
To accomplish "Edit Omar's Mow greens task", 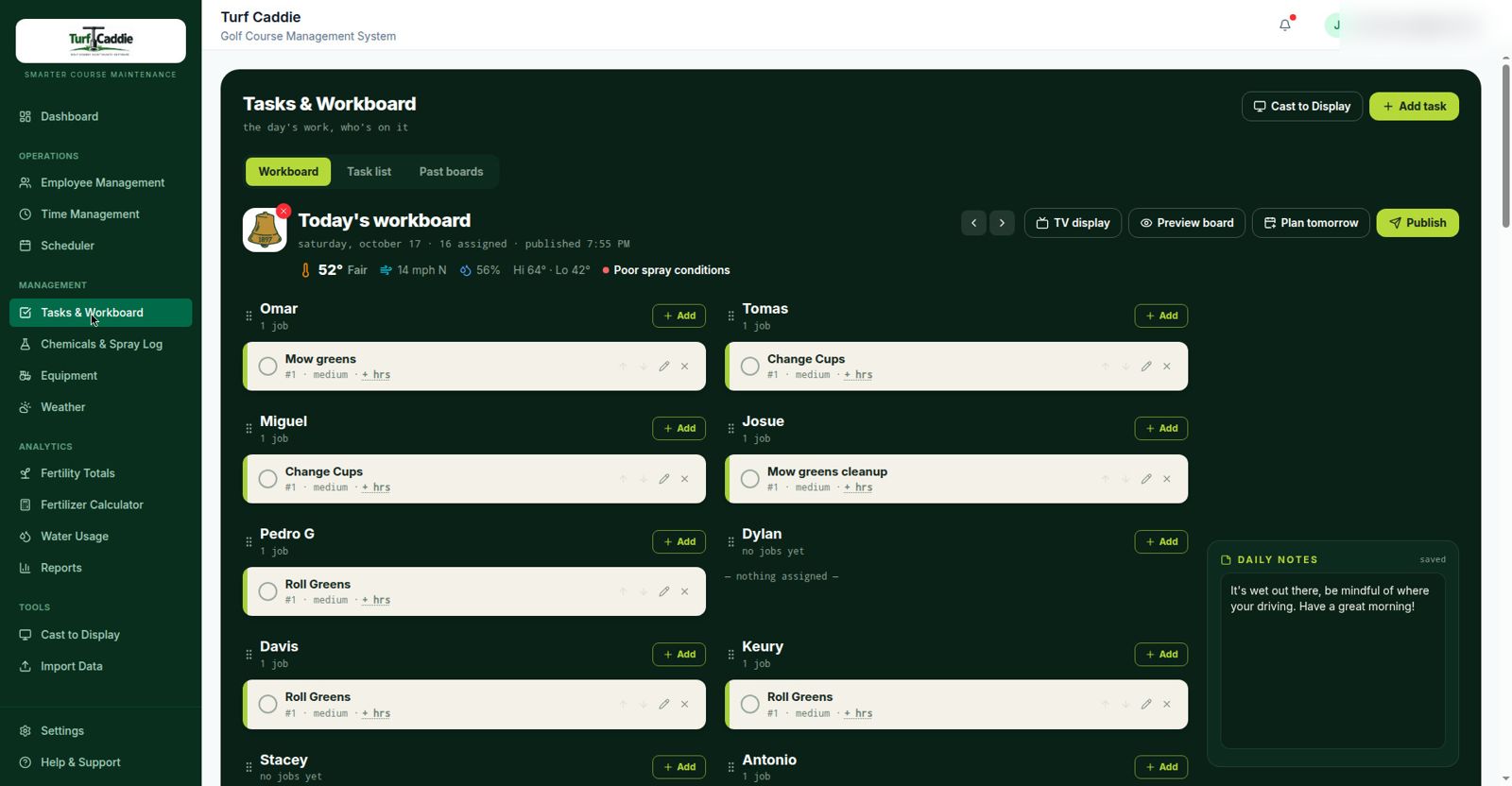I will point(664,367).
